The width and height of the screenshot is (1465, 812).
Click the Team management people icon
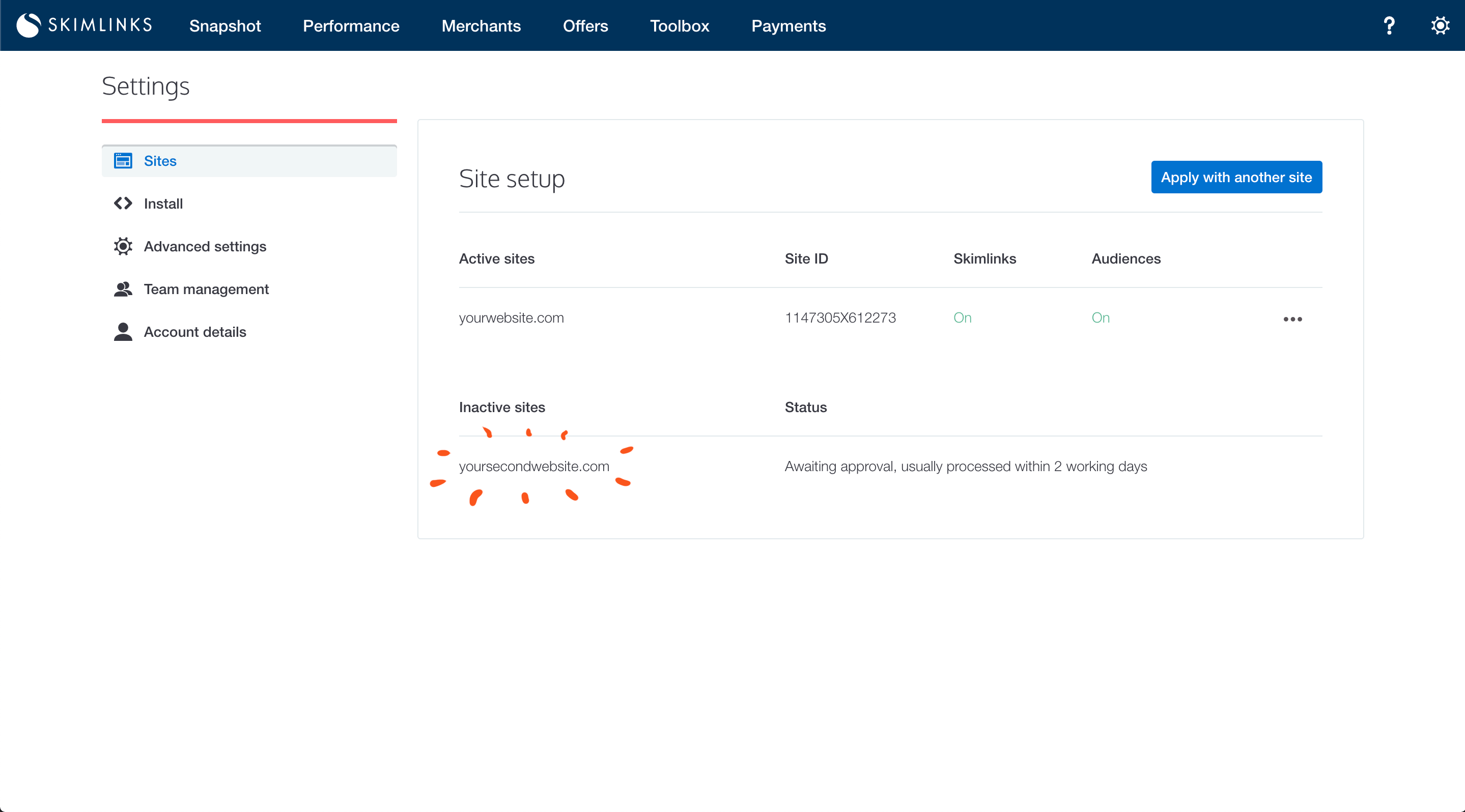123,289
